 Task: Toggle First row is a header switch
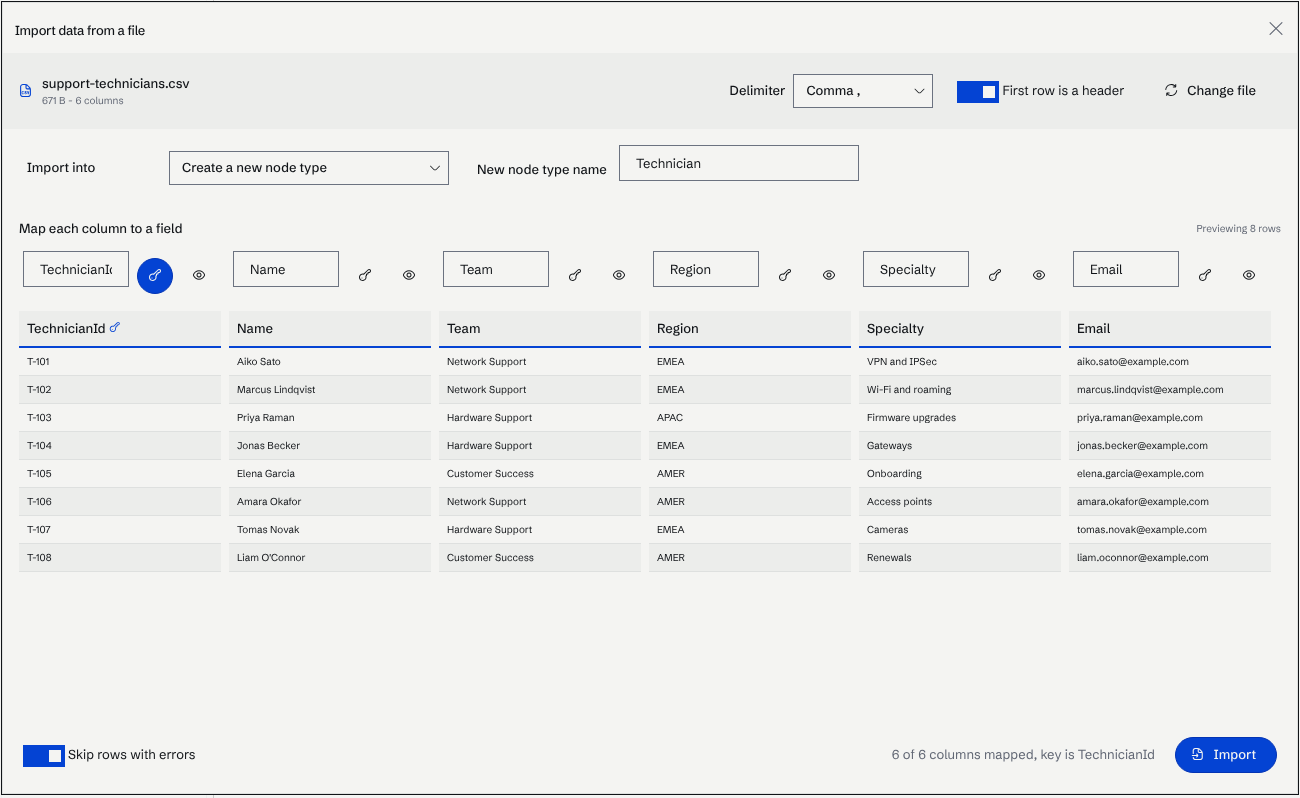(x=978, y=91)
